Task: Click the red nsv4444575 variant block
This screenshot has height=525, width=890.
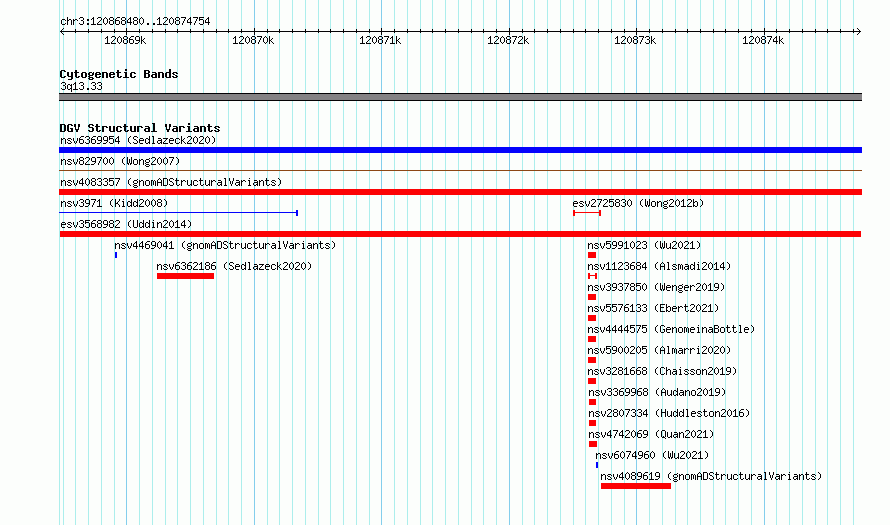Action: [x=592, y=339]
